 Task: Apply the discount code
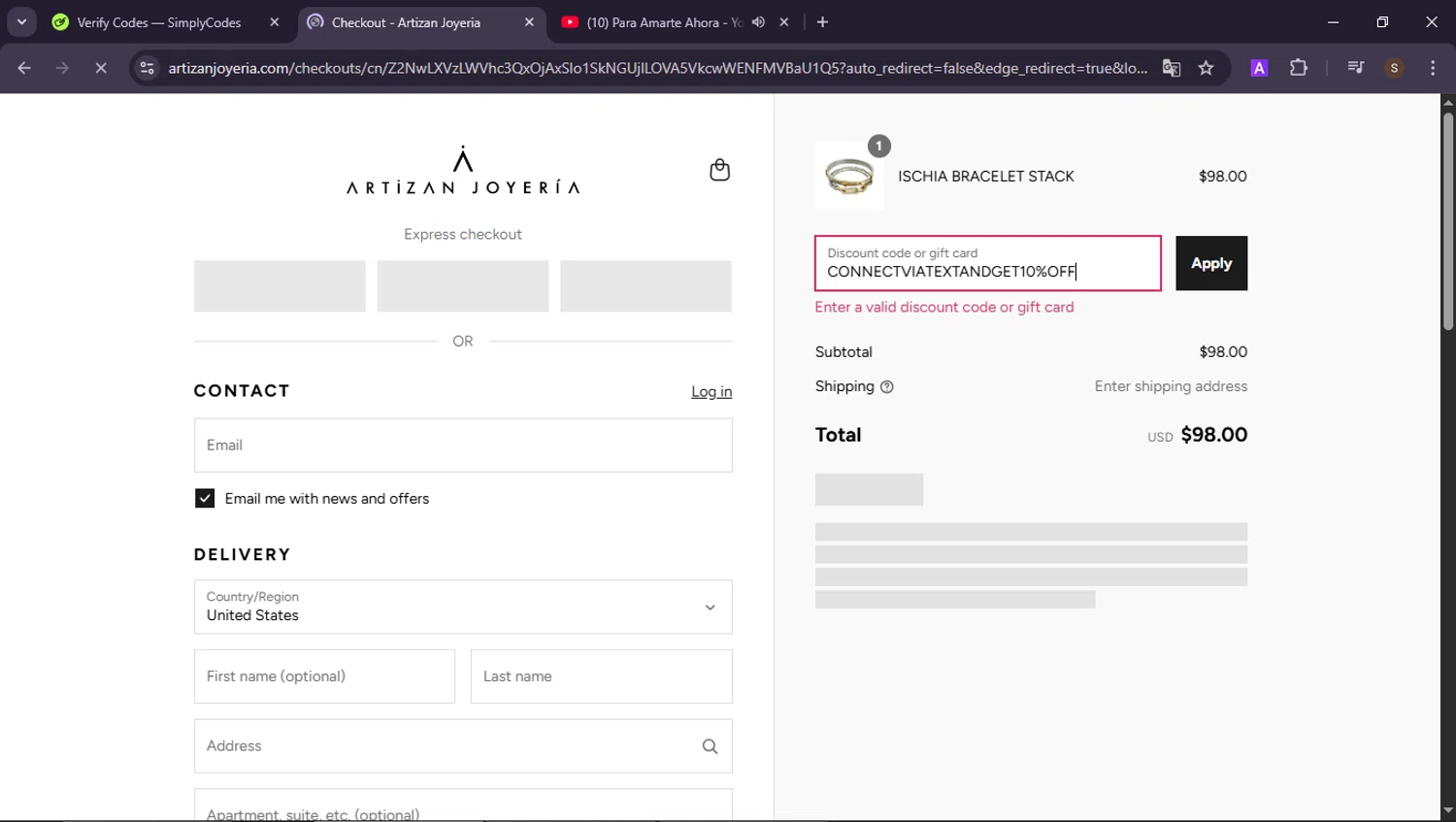coord(1211,263)
